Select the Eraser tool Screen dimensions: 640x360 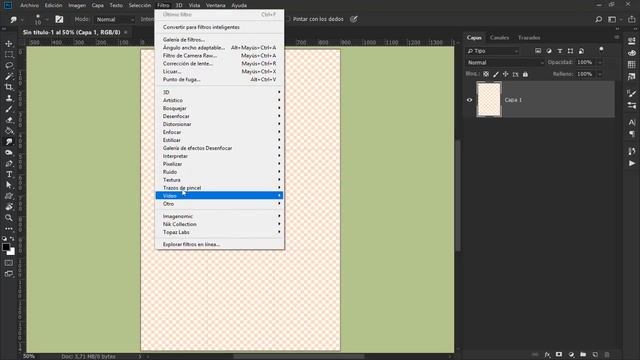[x=9, y=120]
